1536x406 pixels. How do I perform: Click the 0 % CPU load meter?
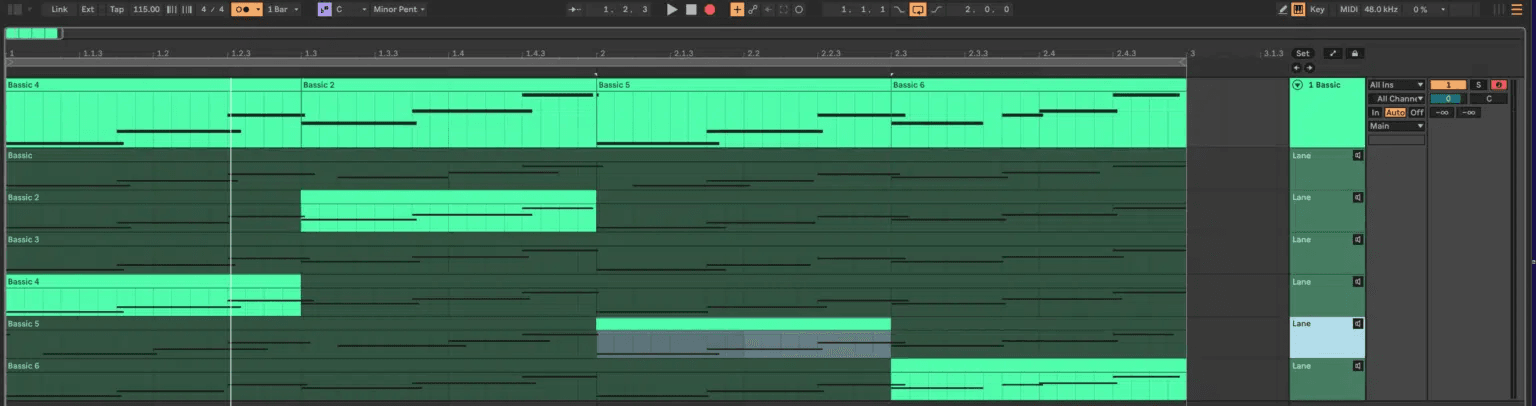(1419, 9)
